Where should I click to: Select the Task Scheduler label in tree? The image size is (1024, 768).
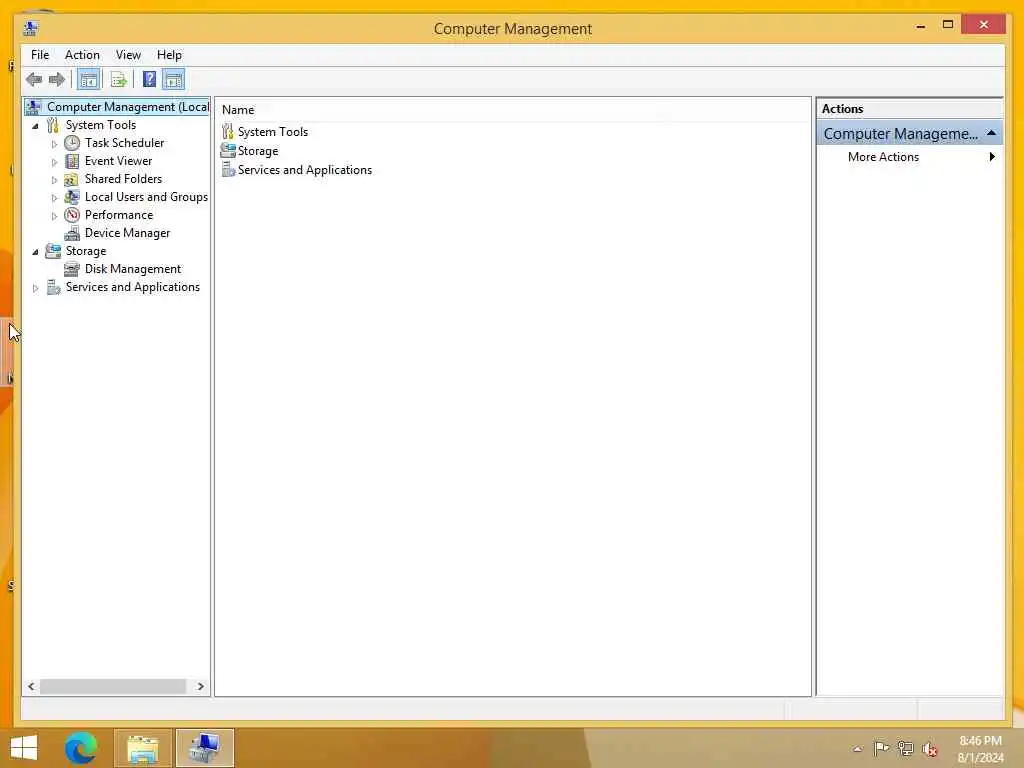pos(124,142)
